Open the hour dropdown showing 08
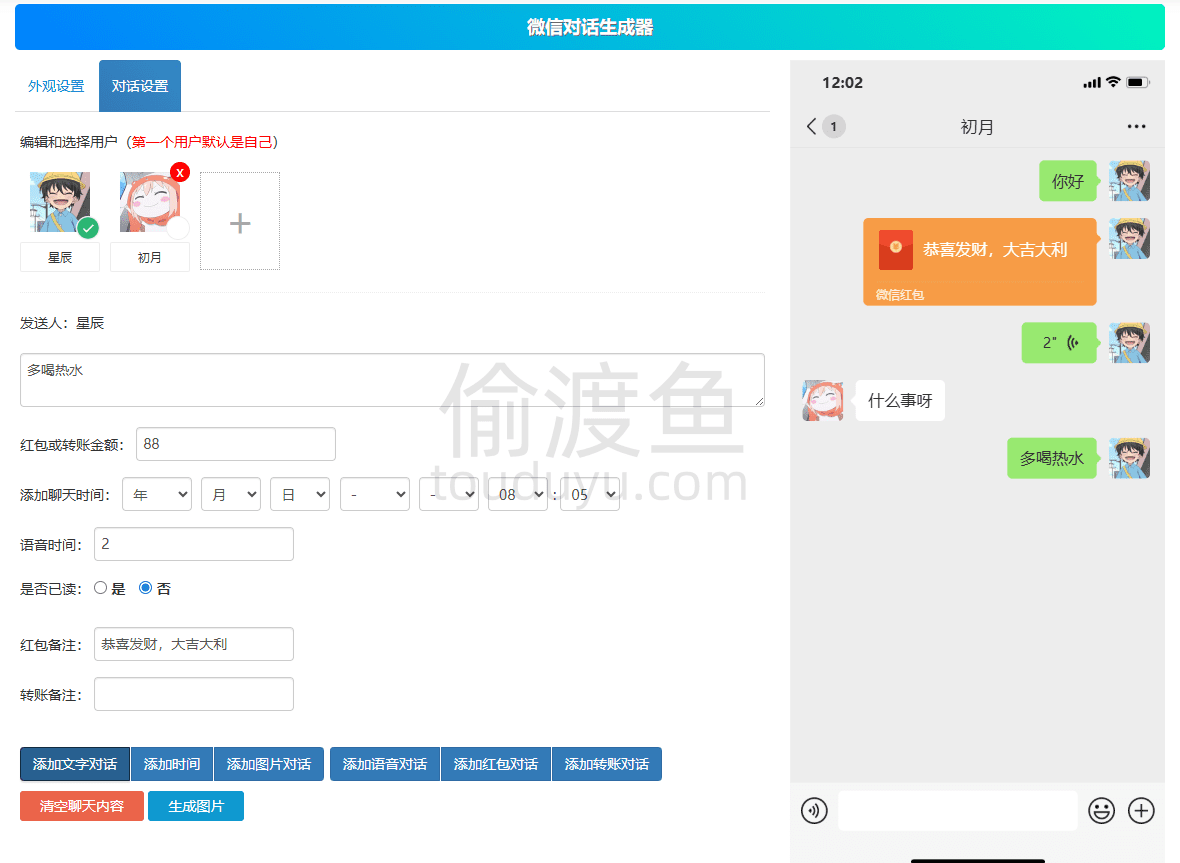The image size is (1180, 863). coord(518,494)
